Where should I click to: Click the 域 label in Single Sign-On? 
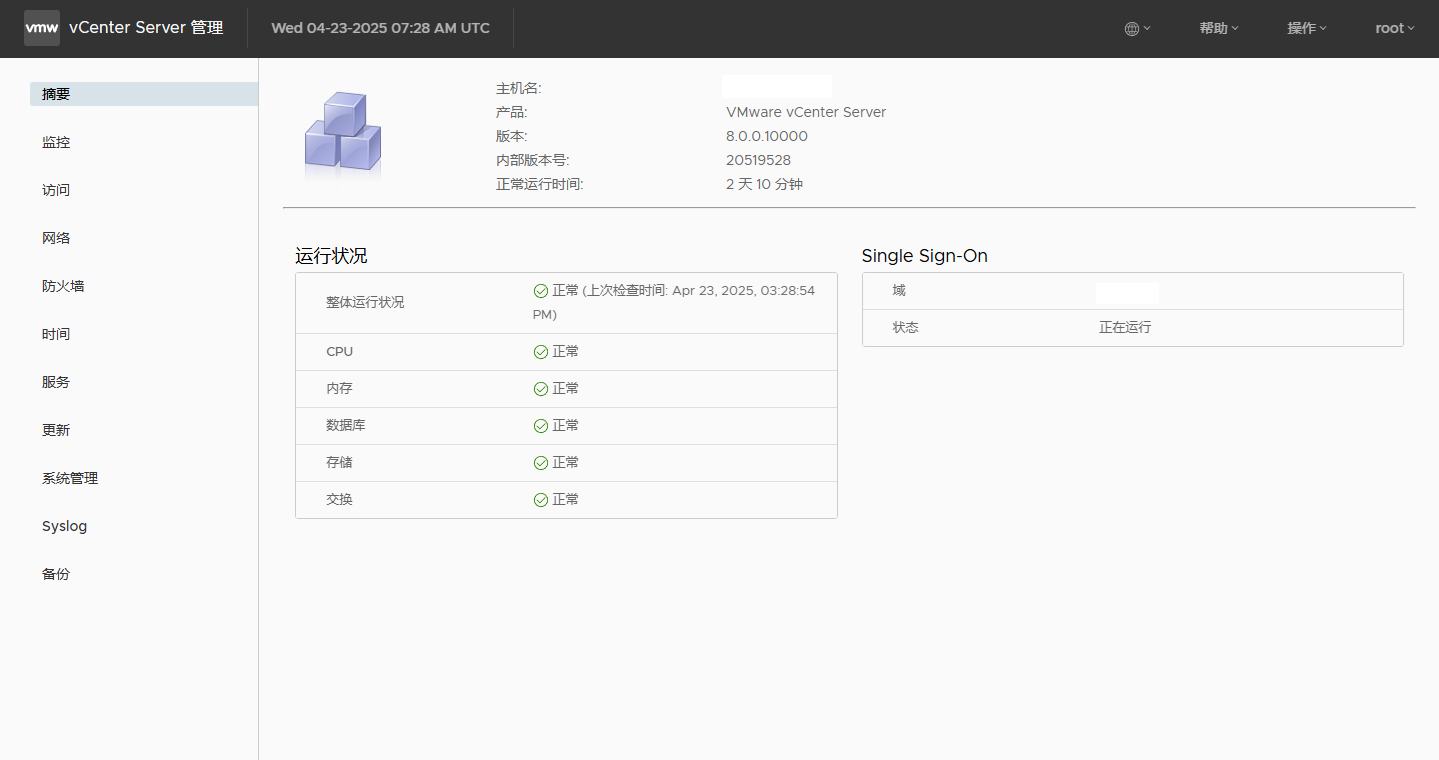coord(899,291)
